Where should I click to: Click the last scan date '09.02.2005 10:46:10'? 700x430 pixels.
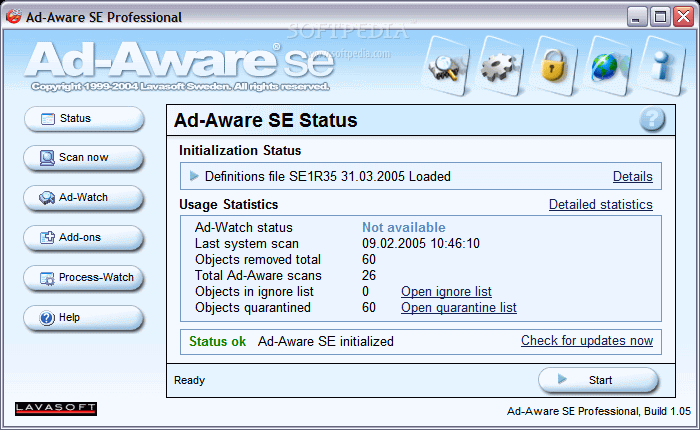click(421, 243)
